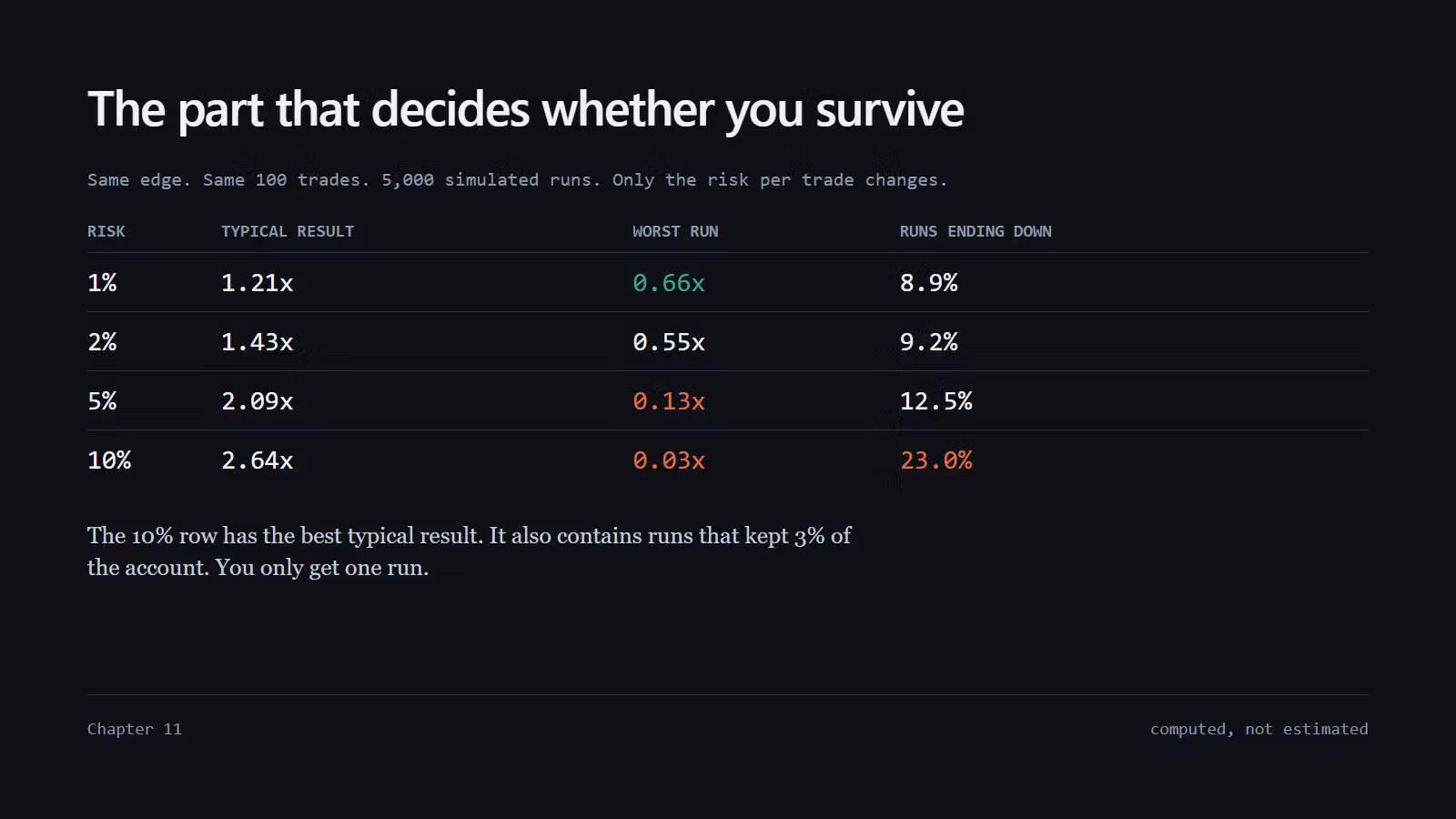Click the green 0.66x worst run value
Viewport: 1456px width, 819px height.
(669, 283)
